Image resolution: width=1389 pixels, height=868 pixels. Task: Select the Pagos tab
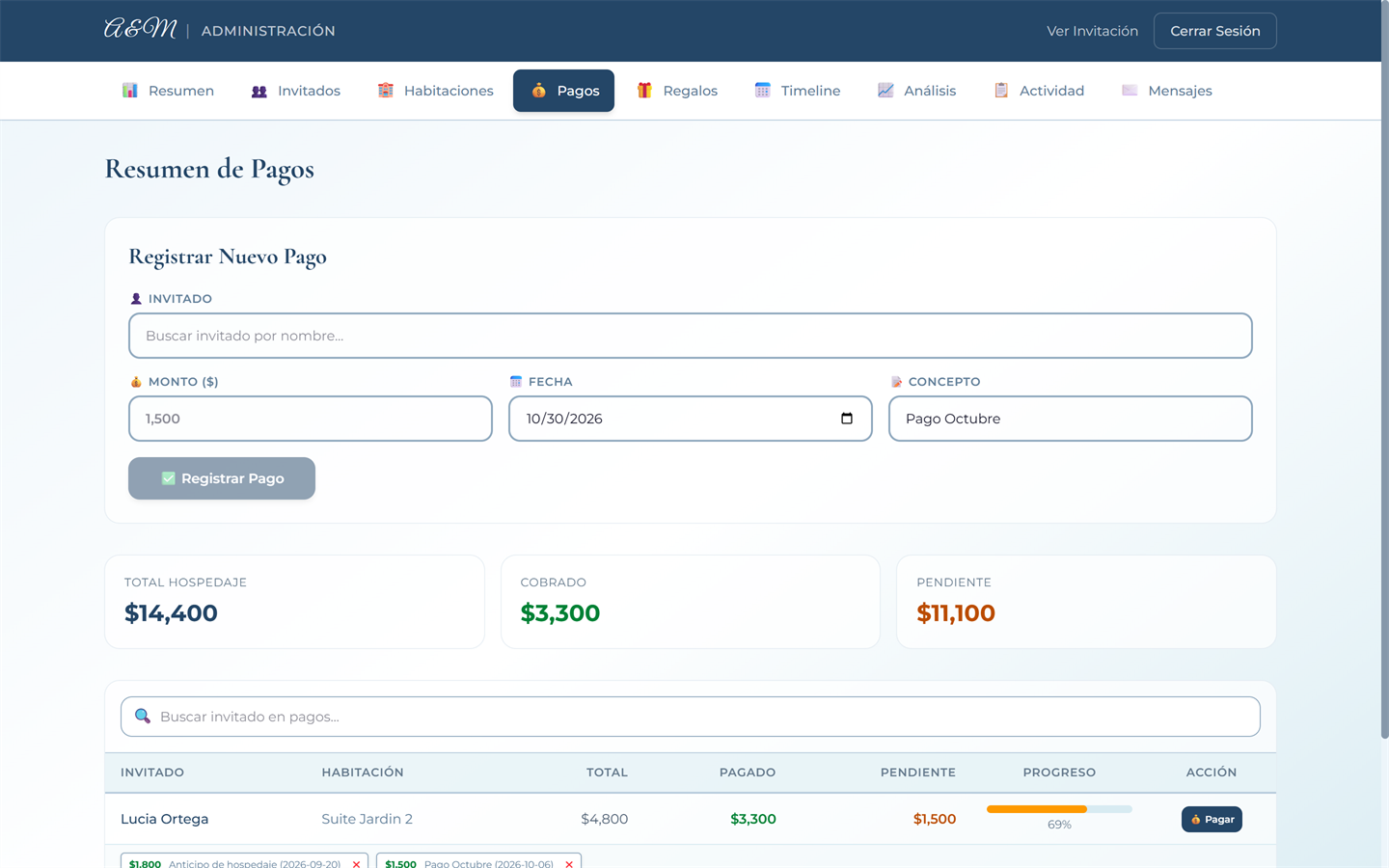(563, 91)
